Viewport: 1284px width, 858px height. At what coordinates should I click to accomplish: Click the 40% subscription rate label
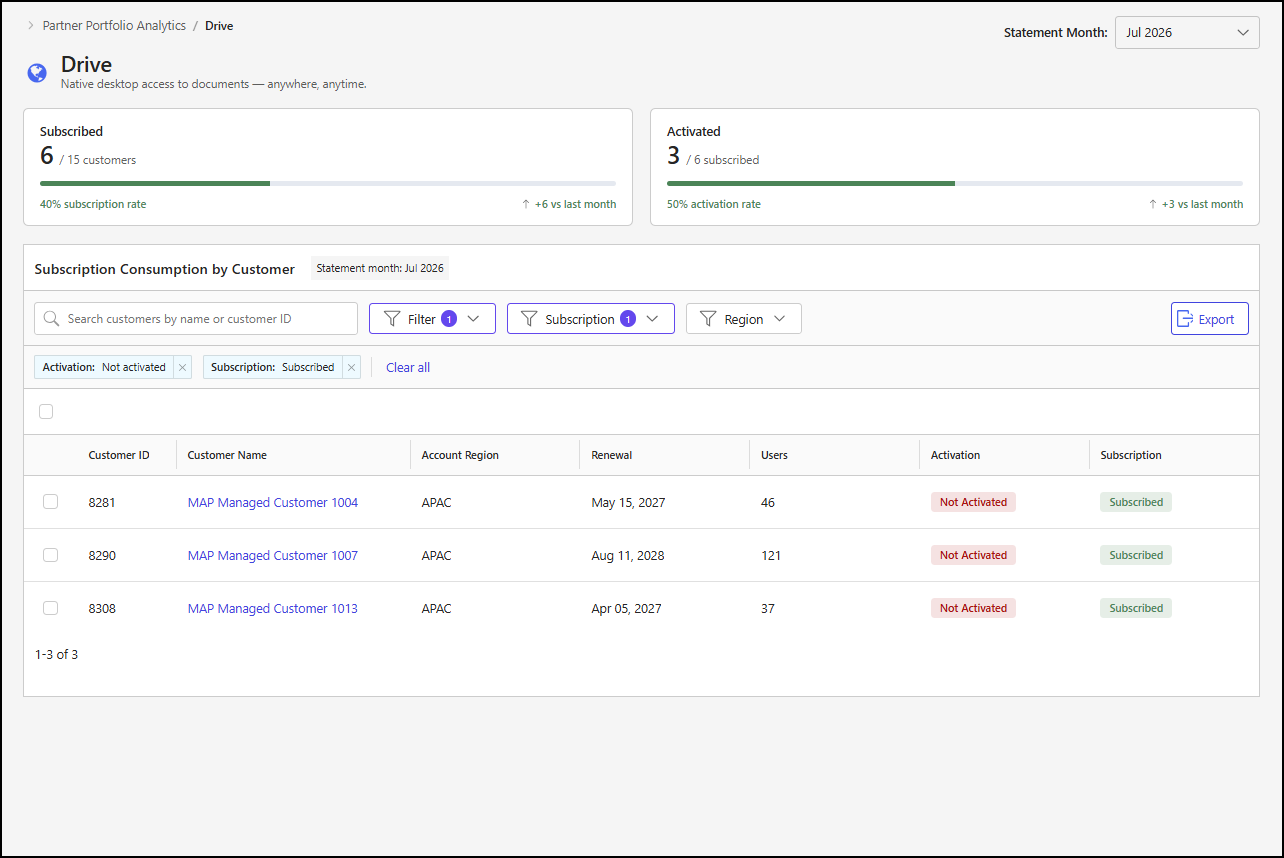(93, 204)
